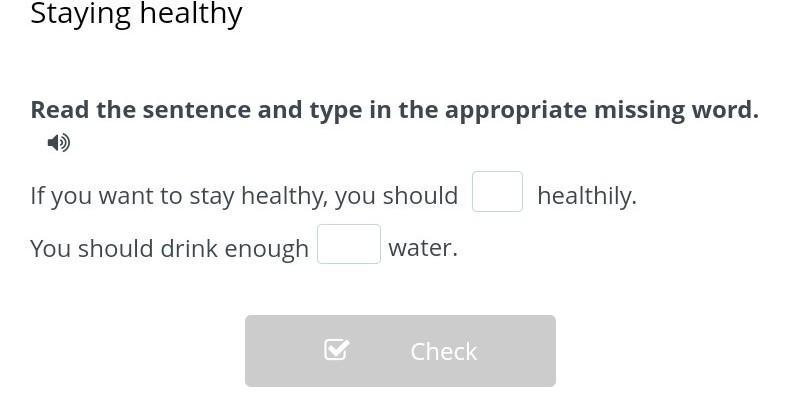The width and height of the screenshot is (800, 397).
Task: Click the word 'healthily.' after the blank
Action: click(587, 196)
